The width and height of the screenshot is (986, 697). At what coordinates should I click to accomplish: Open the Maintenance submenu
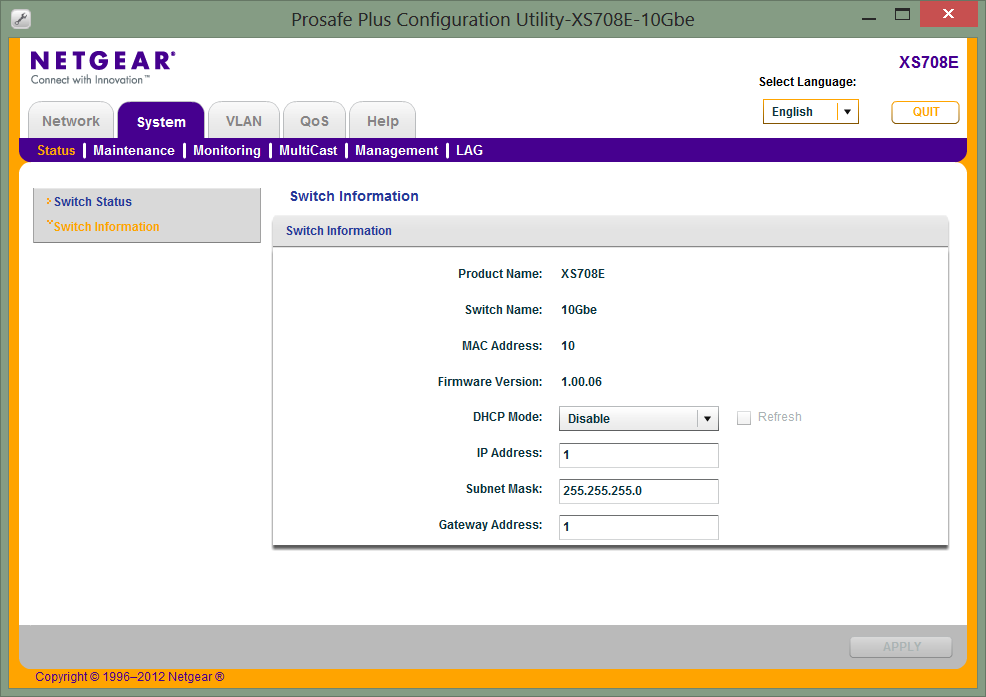tap(134, 150)
